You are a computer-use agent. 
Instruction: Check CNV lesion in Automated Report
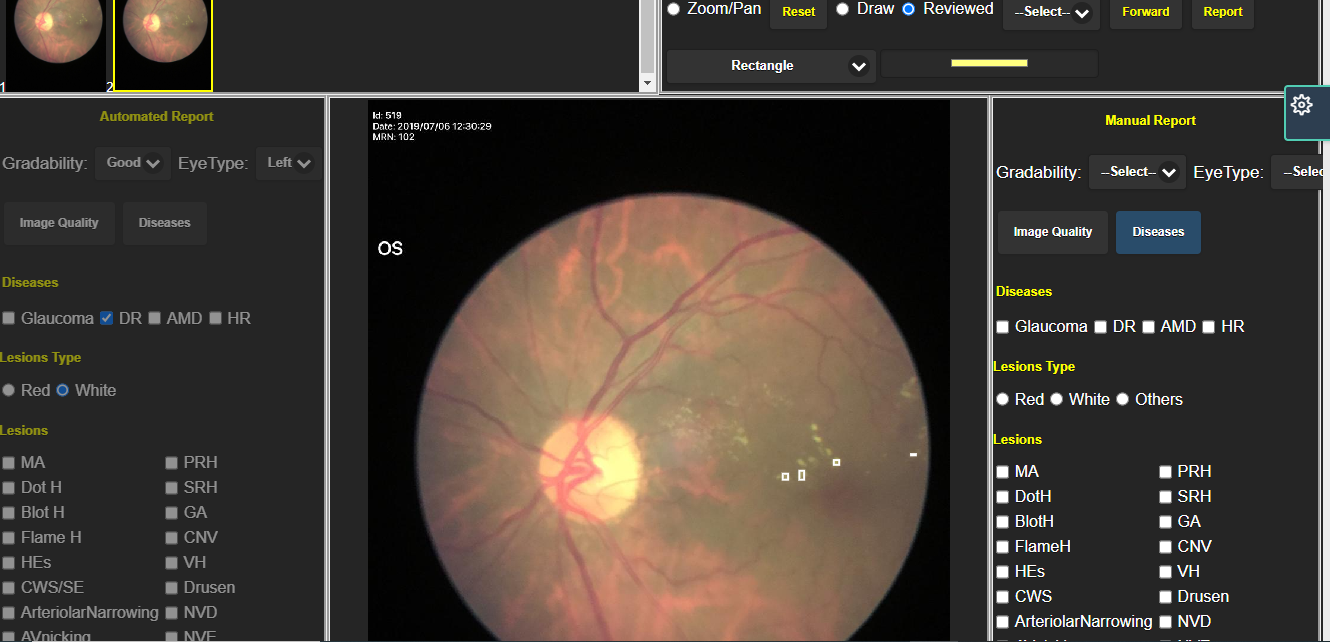pos(172,538)
